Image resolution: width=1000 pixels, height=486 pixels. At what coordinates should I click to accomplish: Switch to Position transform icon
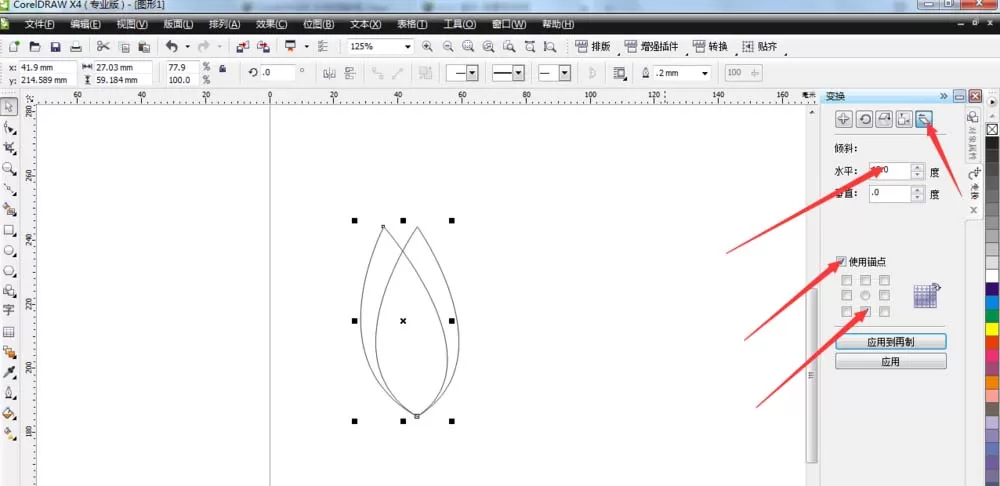tap(844, 119)
